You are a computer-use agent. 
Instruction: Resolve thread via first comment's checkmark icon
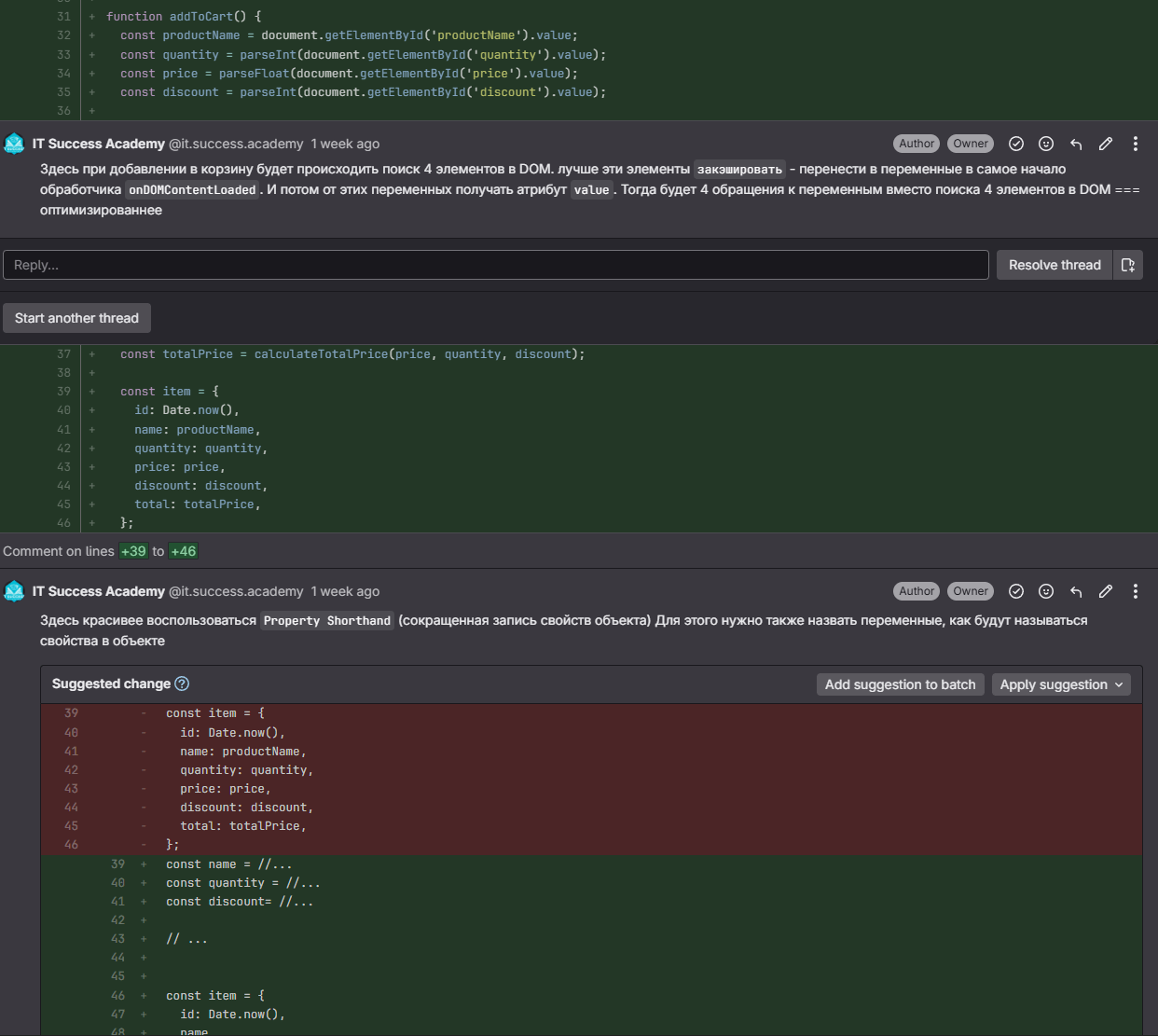click(1016, 144)
